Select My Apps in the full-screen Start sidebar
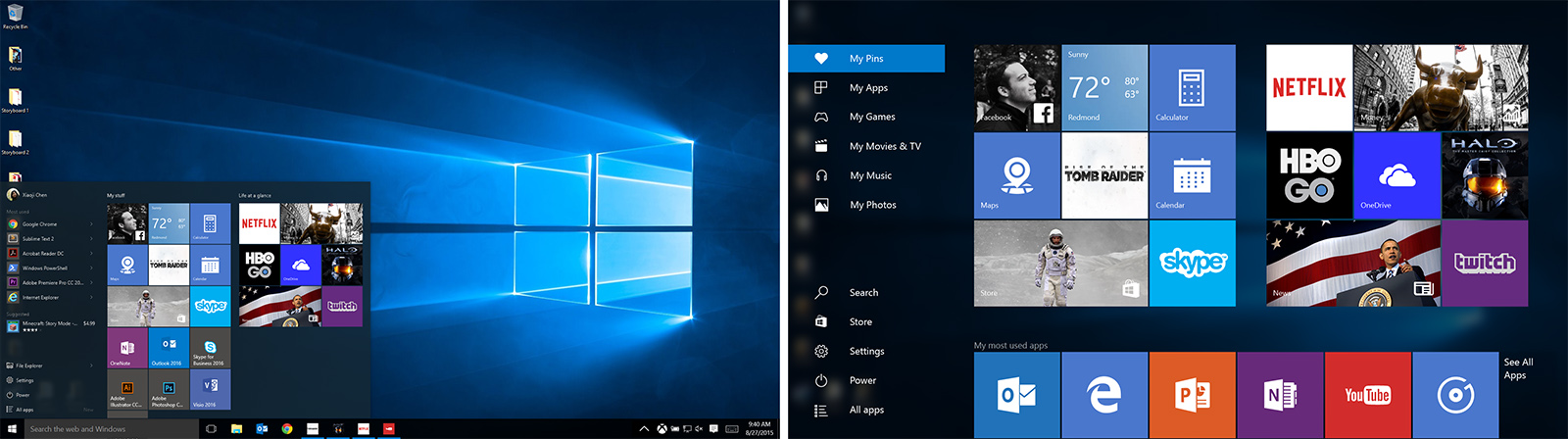This screenshot has height=439, width=1568. [866, 87]
